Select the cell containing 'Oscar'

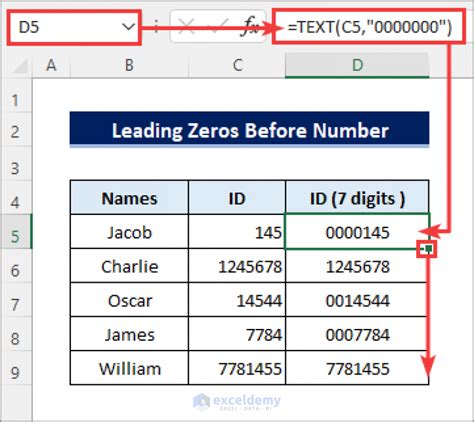[x=129, y=301]
